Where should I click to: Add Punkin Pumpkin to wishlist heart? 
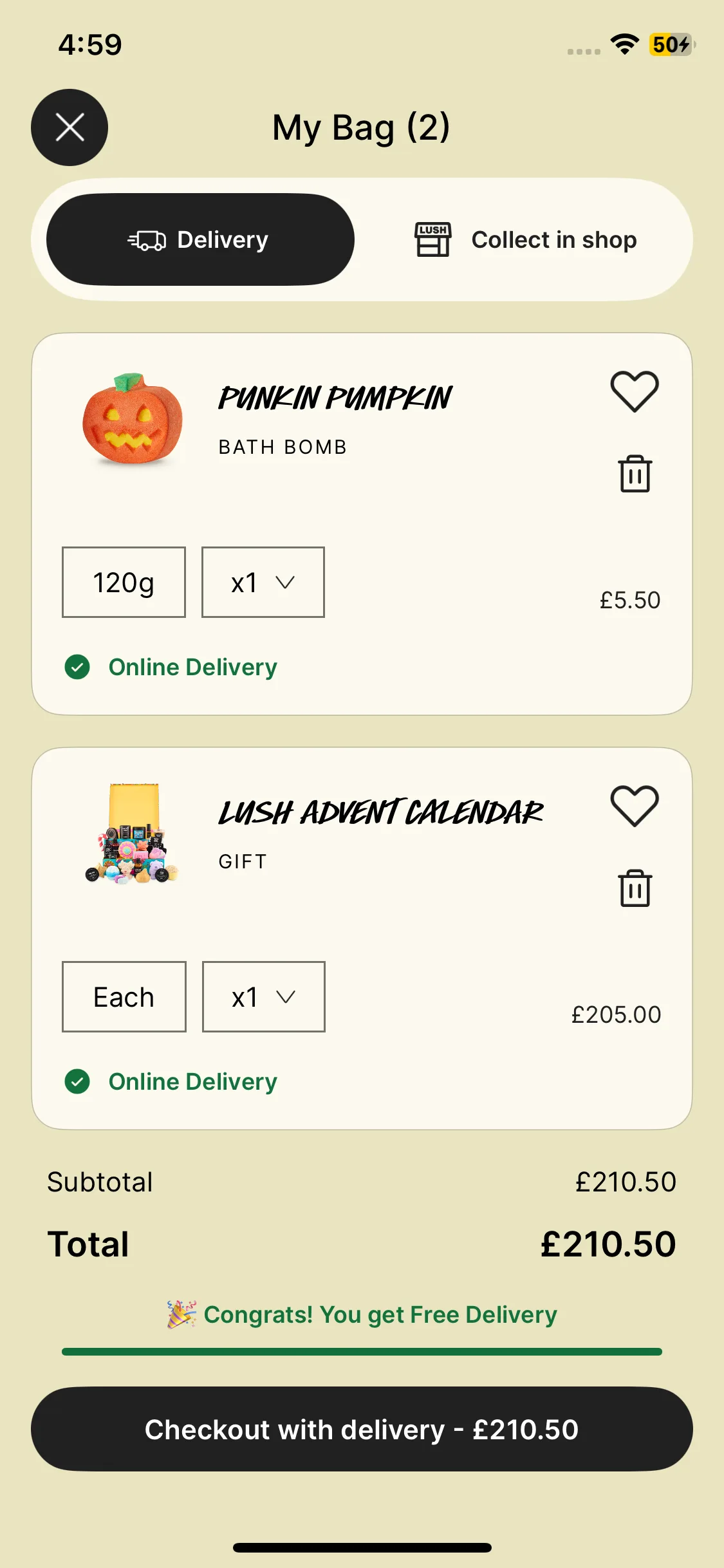[x=635, y=391]
